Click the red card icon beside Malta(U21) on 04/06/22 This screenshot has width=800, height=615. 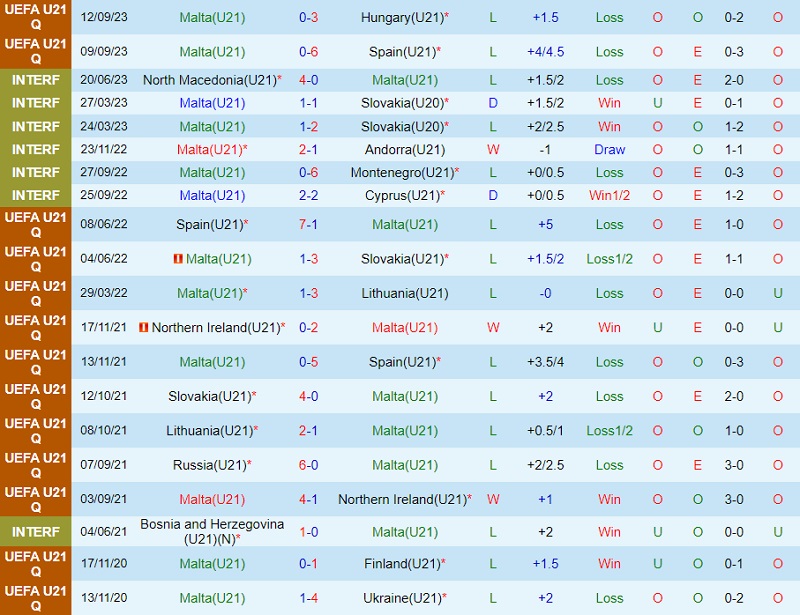(177, 259)
